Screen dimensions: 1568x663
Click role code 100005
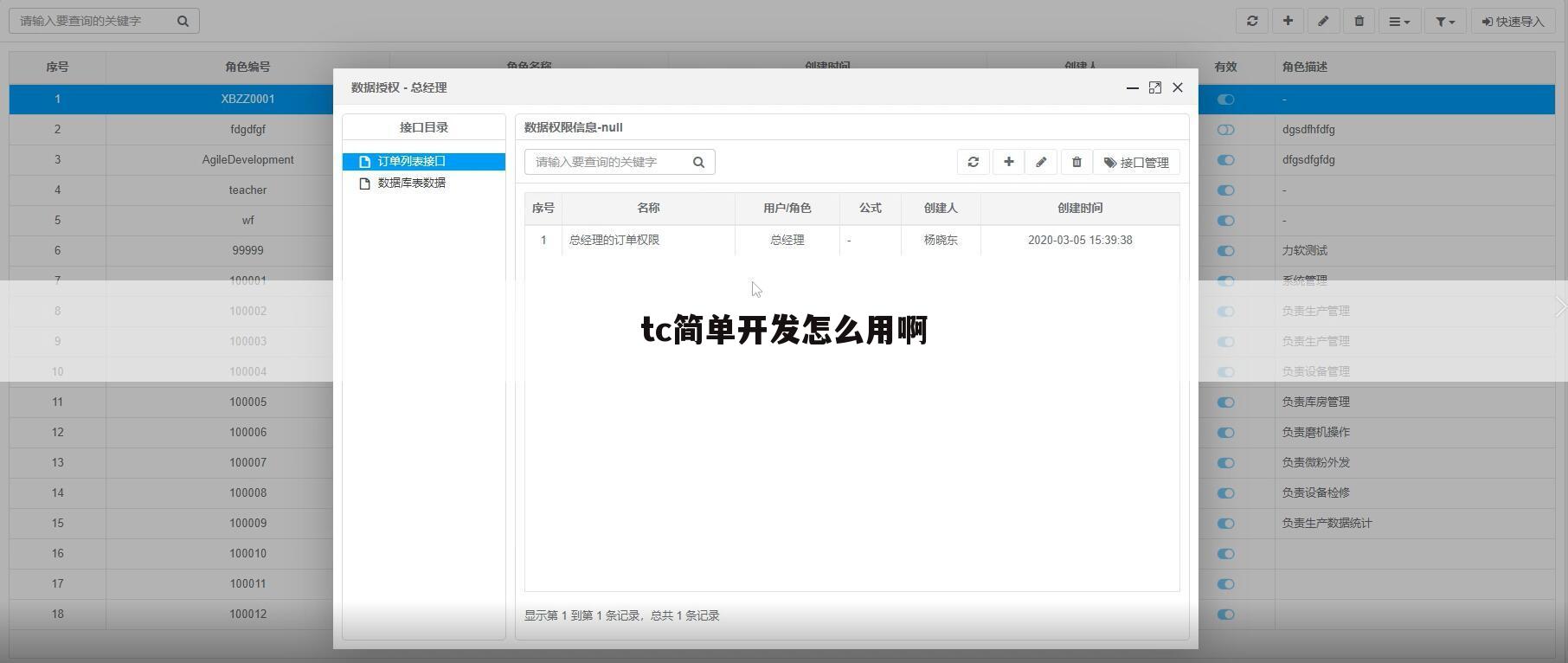[x=247, y=402]
